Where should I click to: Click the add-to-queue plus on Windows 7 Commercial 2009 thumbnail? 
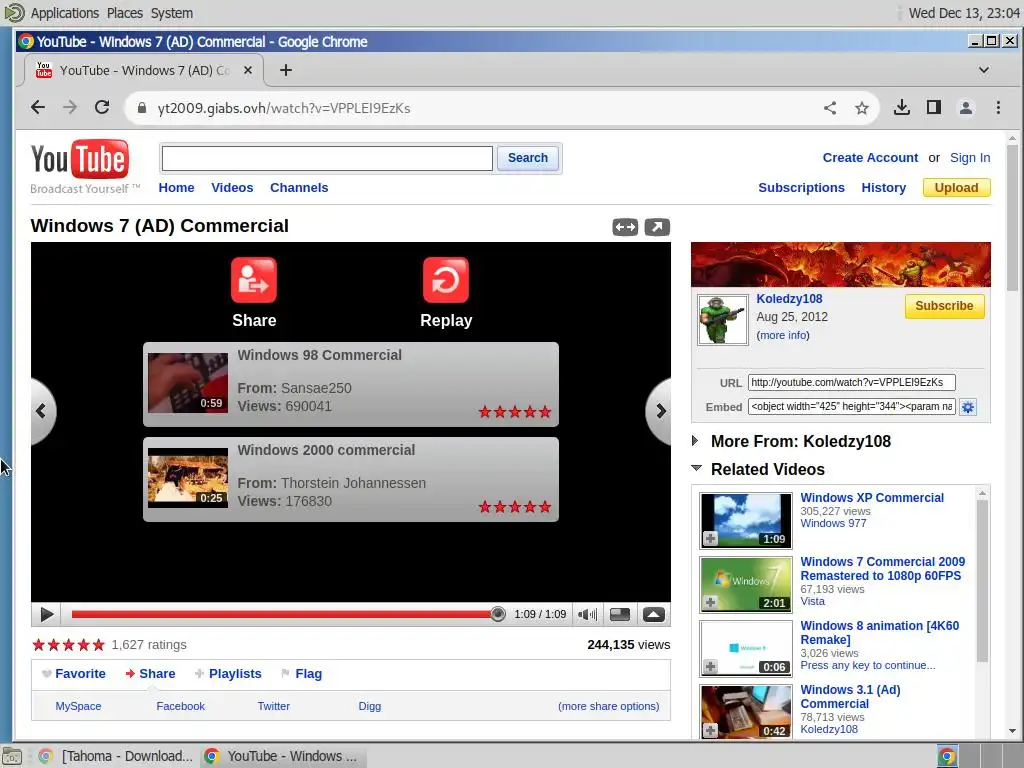(711, 602)
